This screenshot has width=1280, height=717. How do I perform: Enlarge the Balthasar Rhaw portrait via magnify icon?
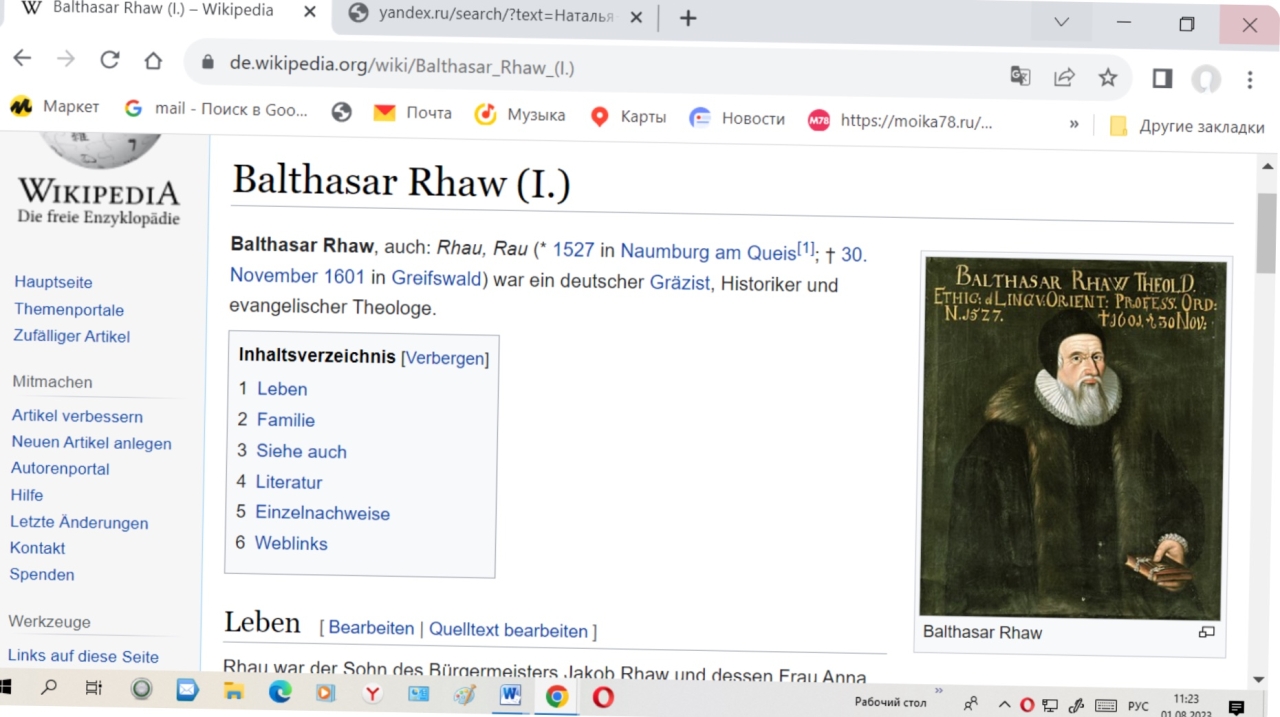point(1206,632)
